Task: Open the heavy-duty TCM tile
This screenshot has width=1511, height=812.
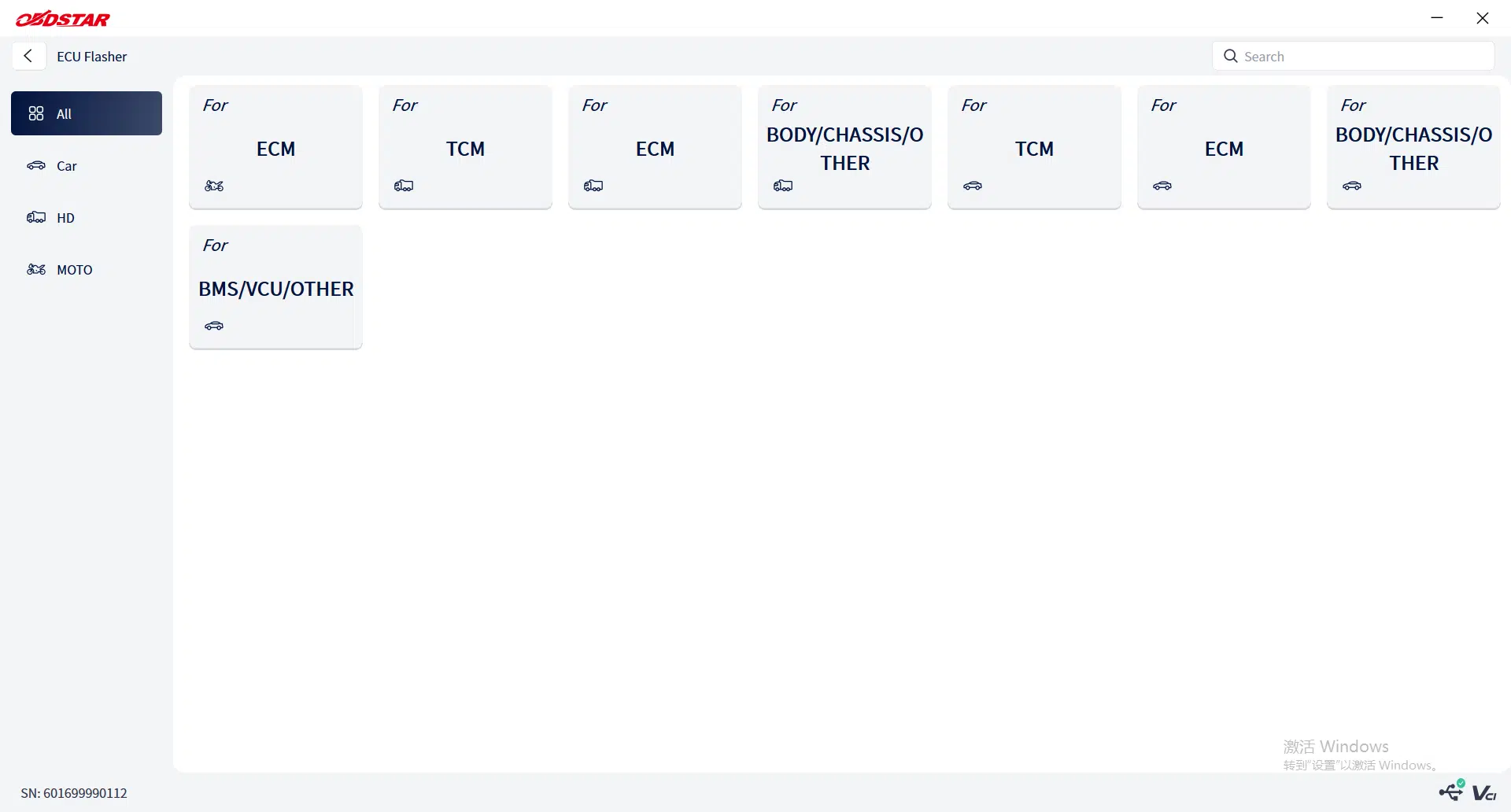Action: pos(465,147)
